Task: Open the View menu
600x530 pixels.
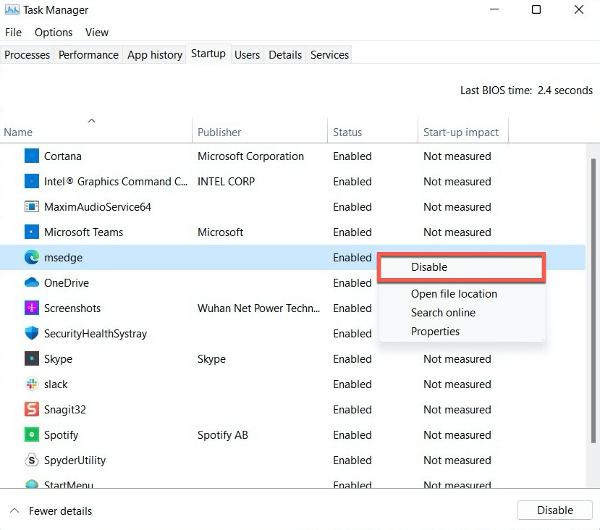Action: click(97, 32)
